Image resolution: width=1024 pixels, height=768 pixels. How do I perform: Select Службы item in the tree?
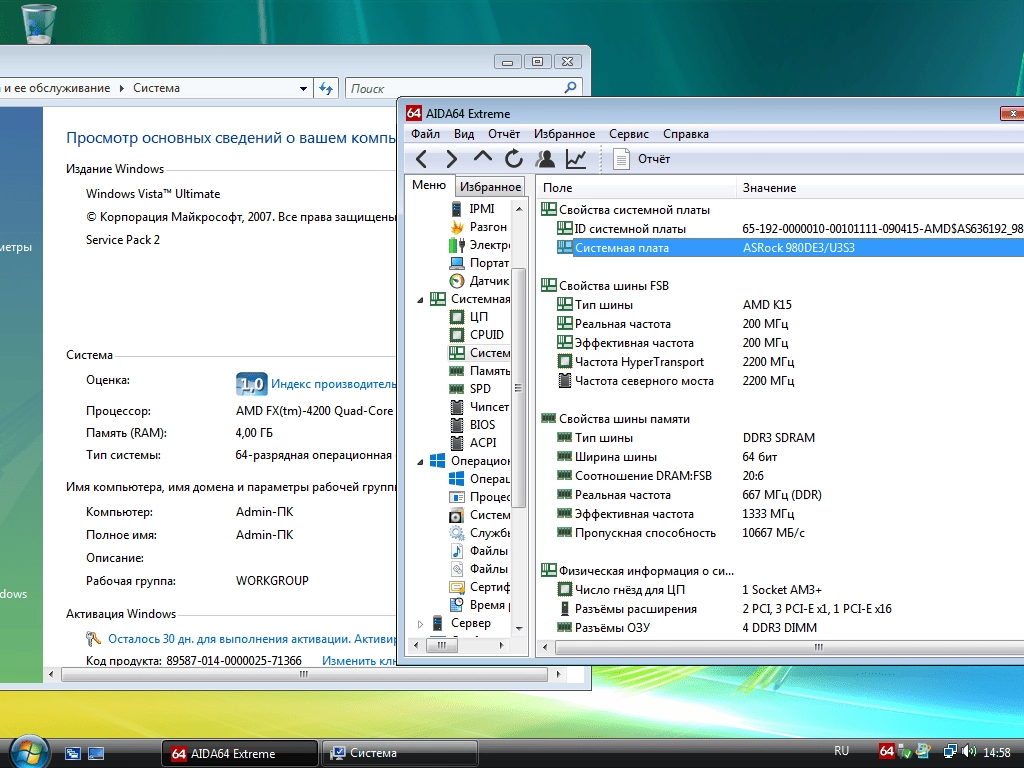[479, 533]
